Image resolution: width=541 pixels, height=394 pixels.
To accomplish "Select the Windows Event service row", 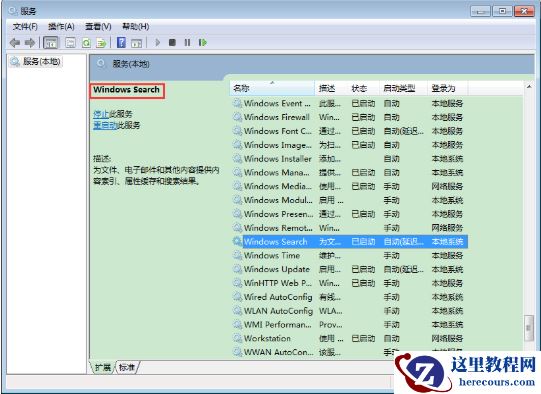I will click(x=350, y=103).
